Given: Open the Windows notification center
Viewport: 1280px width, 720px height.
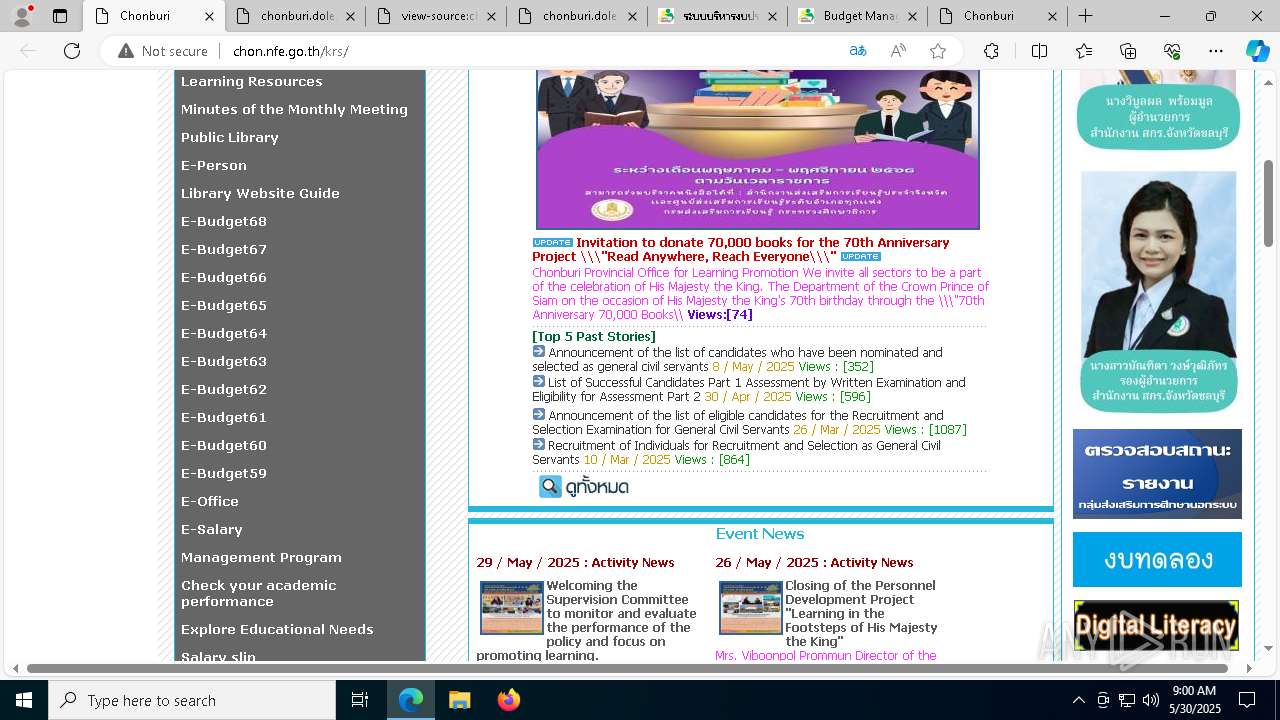Looking at the screenshot, I should (1247, 700).
